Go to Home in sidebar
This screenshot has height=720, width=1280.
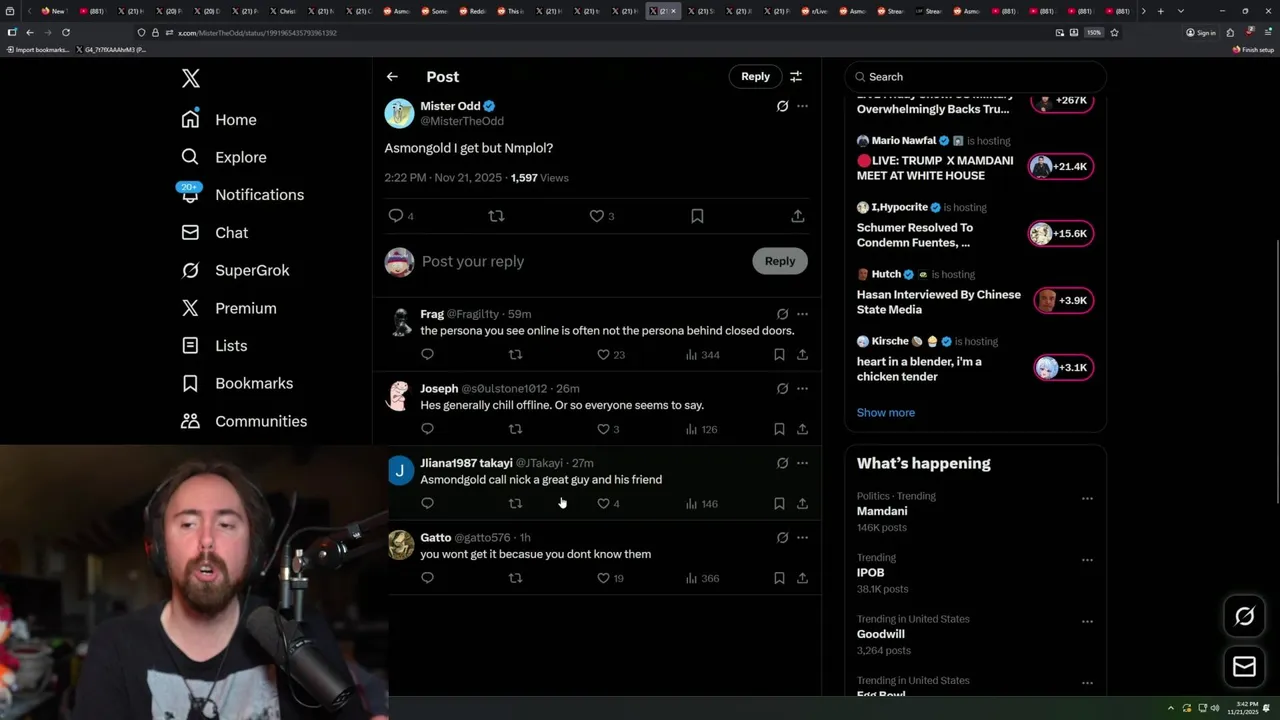click(219, 120)
